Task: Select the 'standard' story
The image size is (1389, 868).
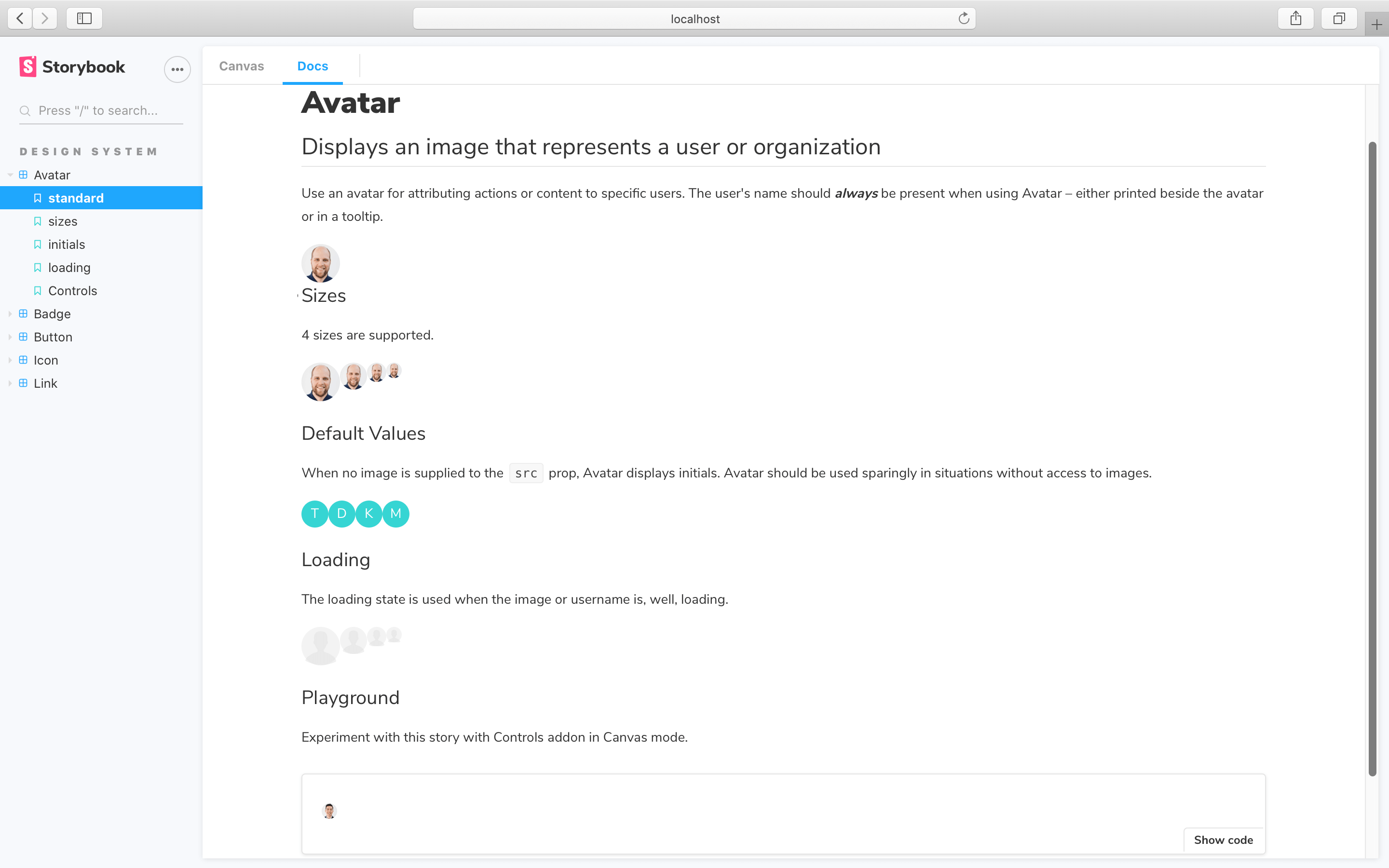Action: [101, 198]
